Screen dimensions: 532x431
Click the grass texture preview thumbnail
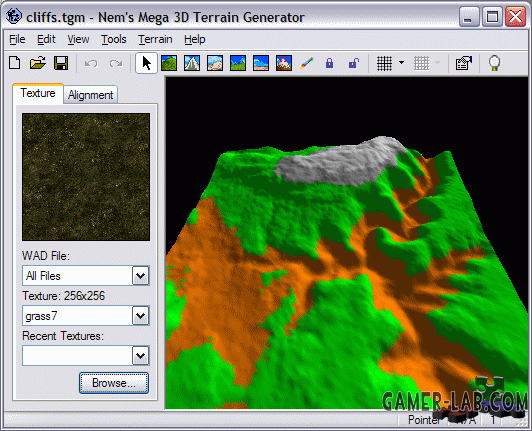coord(86,177)
